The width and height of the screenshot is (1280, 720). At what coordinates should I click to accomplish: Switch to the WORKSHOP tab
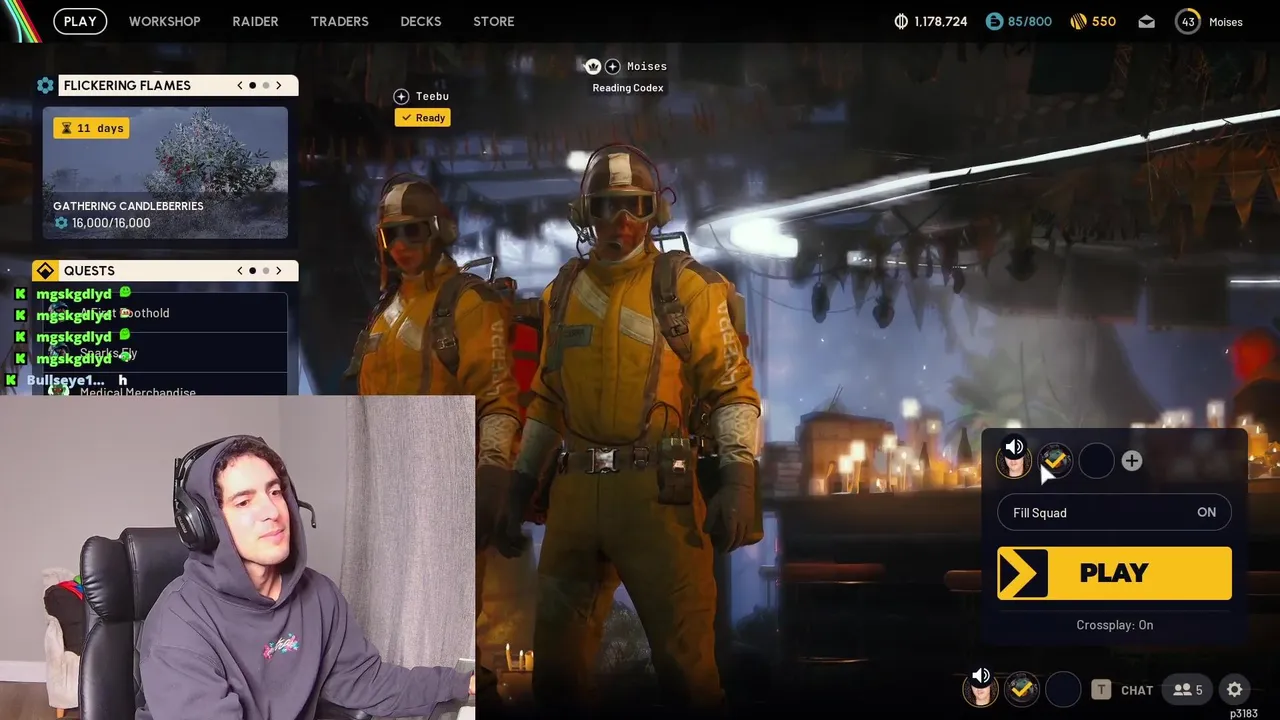point(164,21)
